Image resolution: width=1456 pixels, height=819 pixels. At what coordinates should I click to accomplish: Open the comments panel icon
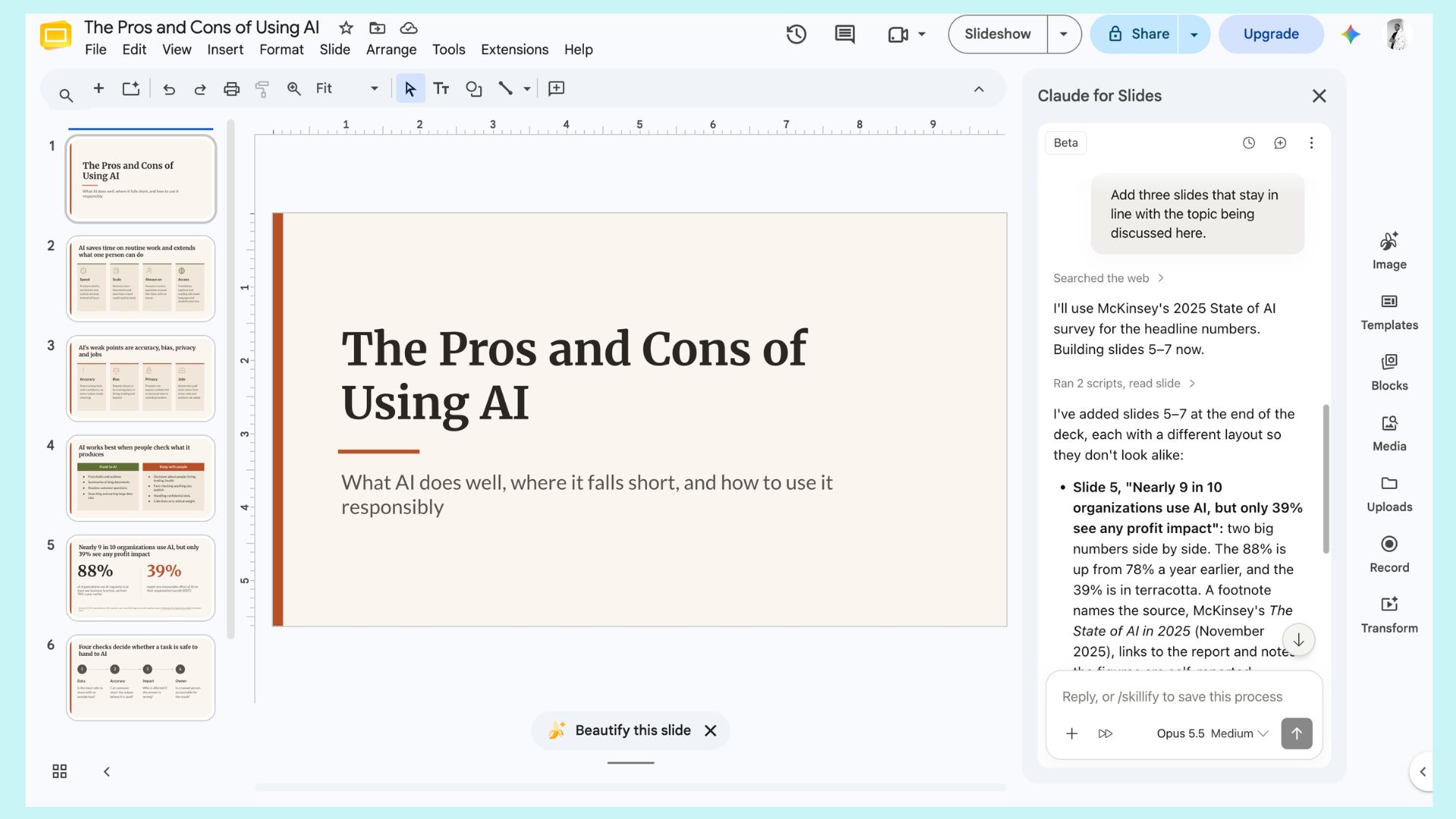tap(844, 34)
